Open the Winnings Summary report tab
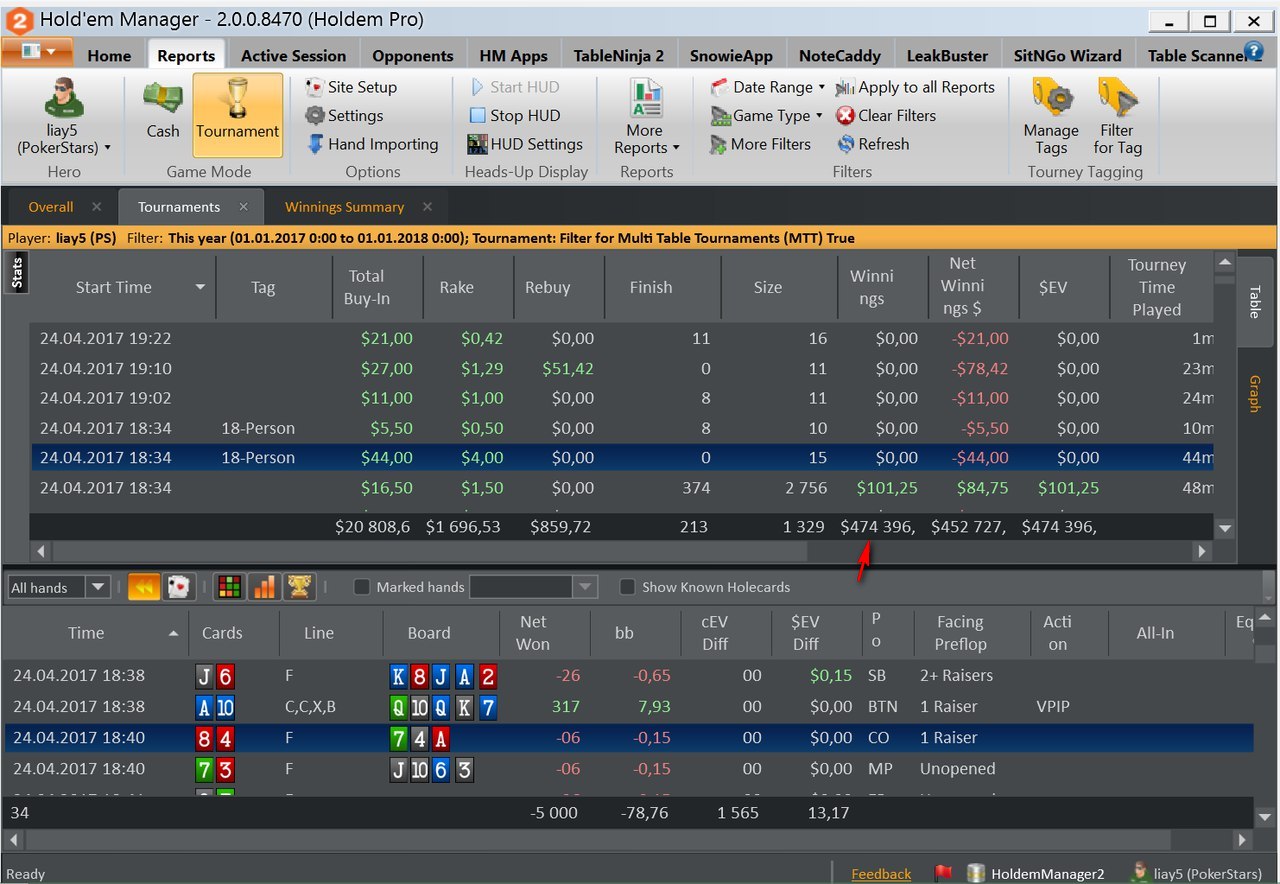 [344, 207]
